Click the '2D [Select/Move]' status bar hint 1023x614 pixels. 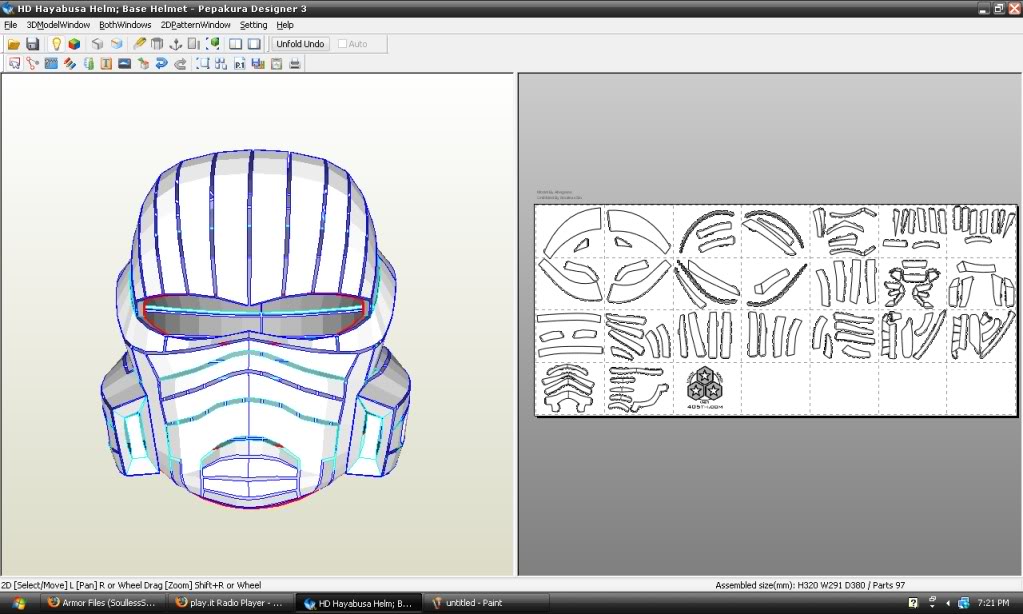[x=131, y=585]
